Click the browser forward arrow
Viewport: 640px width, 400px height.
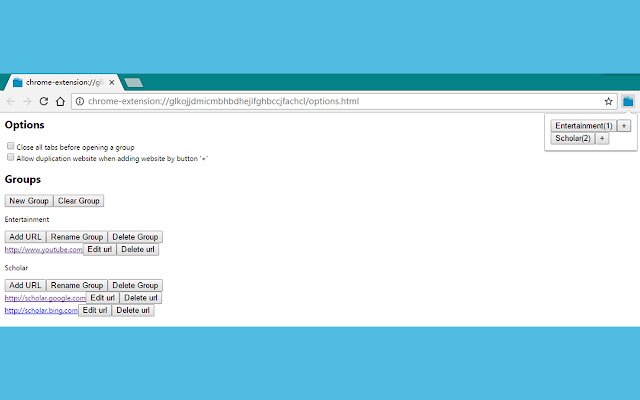click(27, 101)
